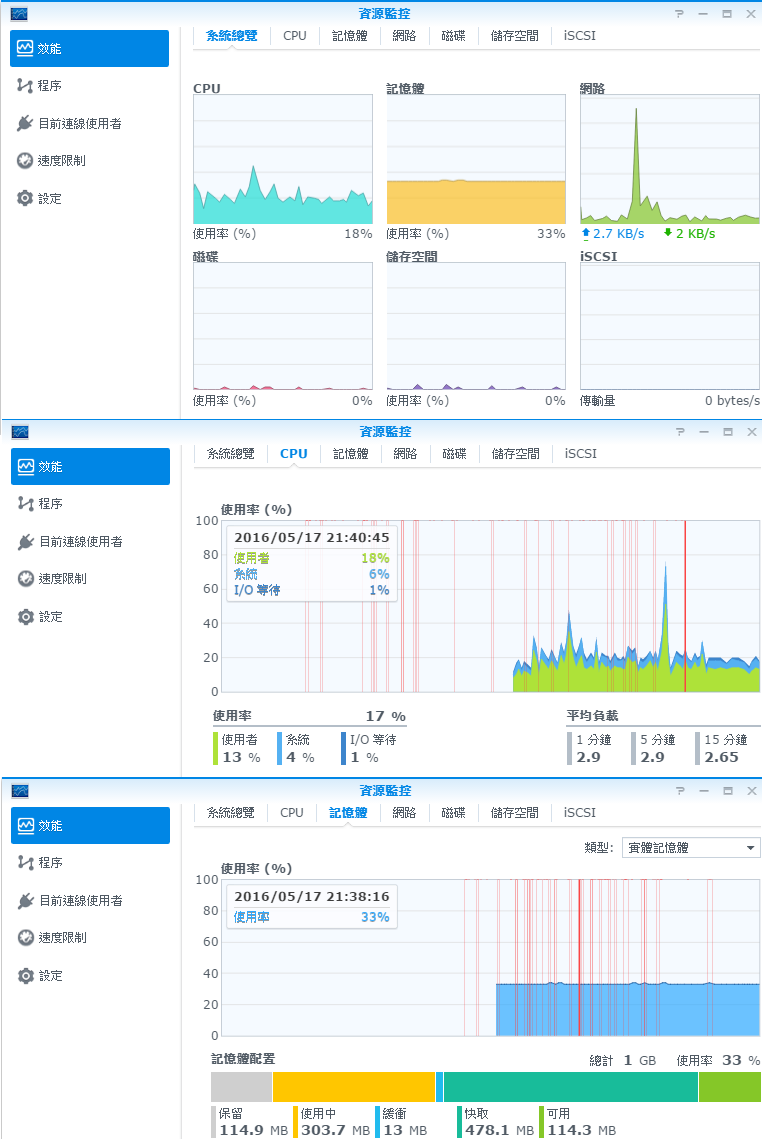Open 速度限制 gauge icon in overview window

click(x=25, y=161)
